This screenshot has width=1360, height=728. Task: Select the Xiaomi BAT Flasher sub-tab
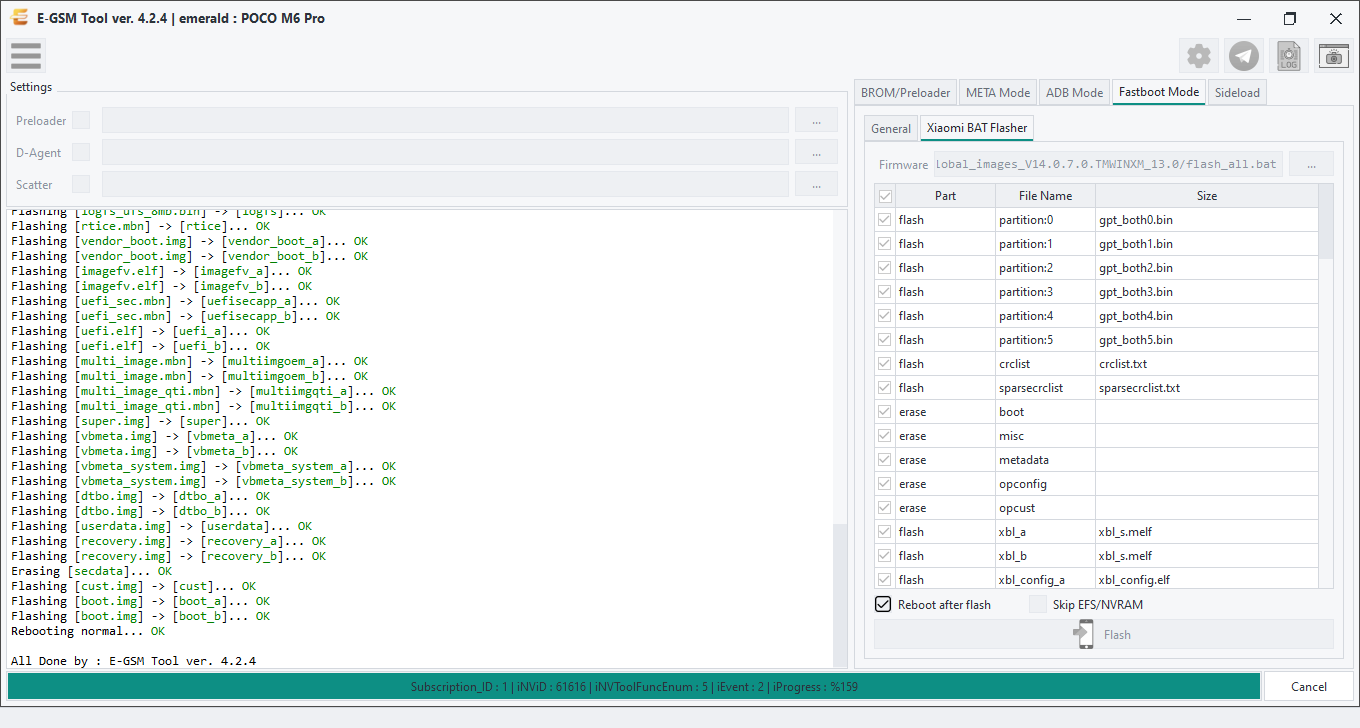click(x=977, y=128)
